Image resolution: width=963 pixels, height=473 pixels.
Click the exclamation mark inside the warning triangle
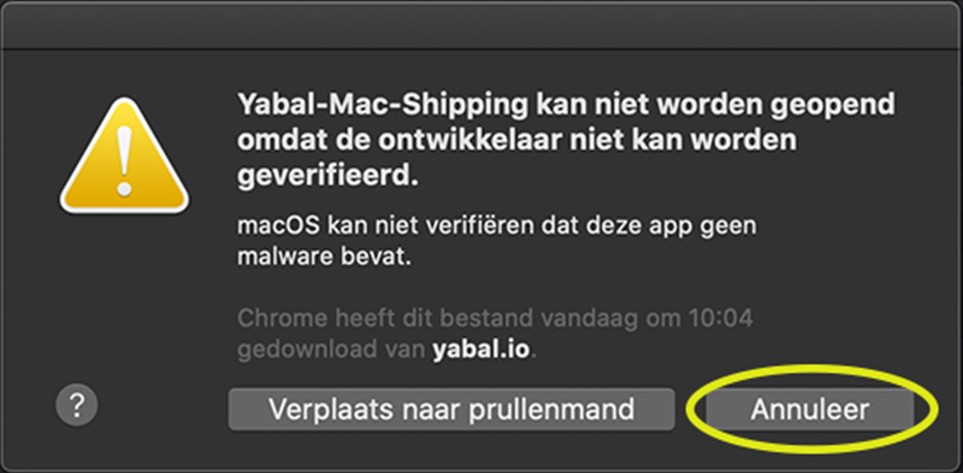point(125,160)
